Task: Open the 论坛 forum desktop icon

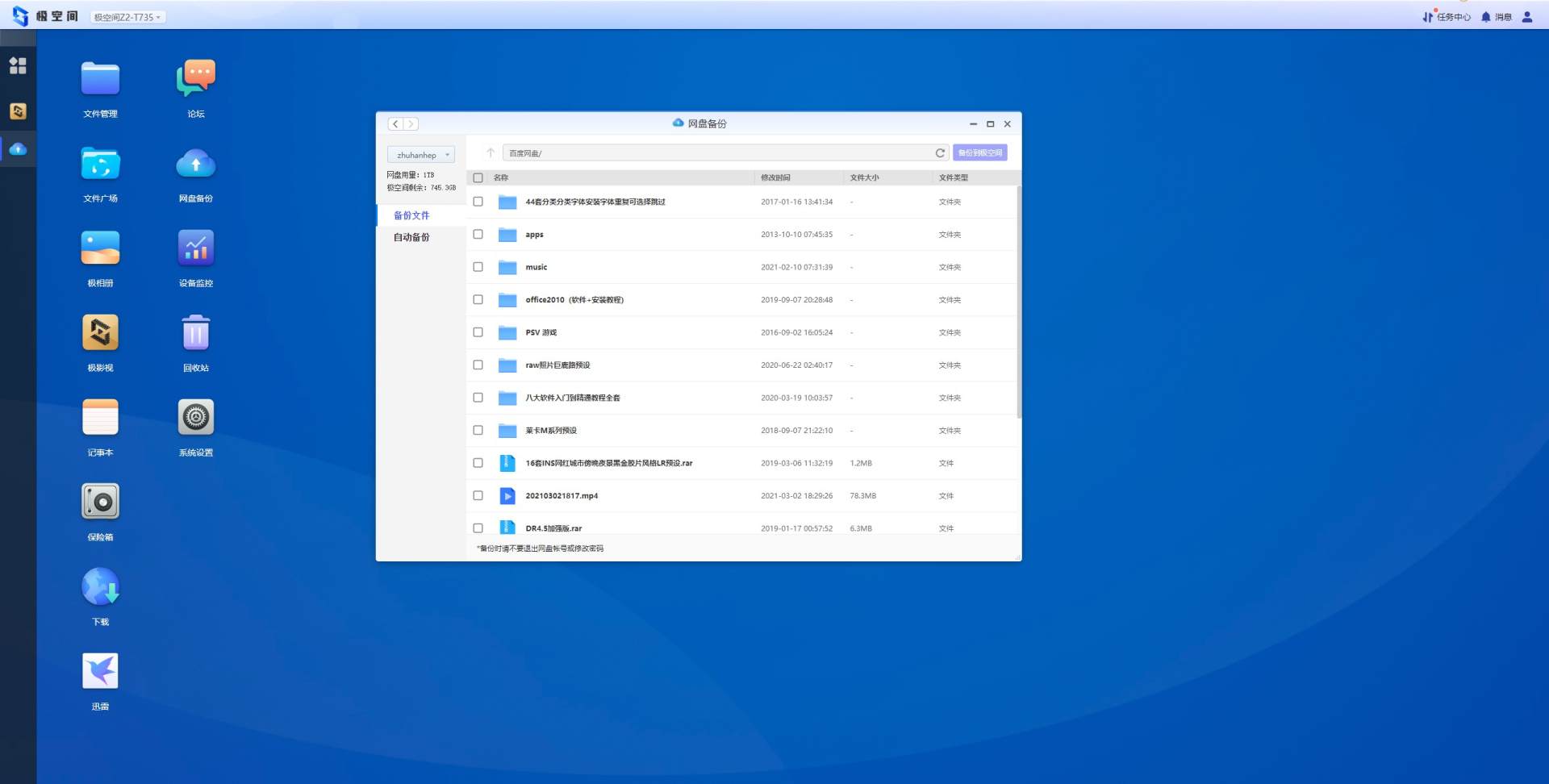Action: click(x=195, y=79)
